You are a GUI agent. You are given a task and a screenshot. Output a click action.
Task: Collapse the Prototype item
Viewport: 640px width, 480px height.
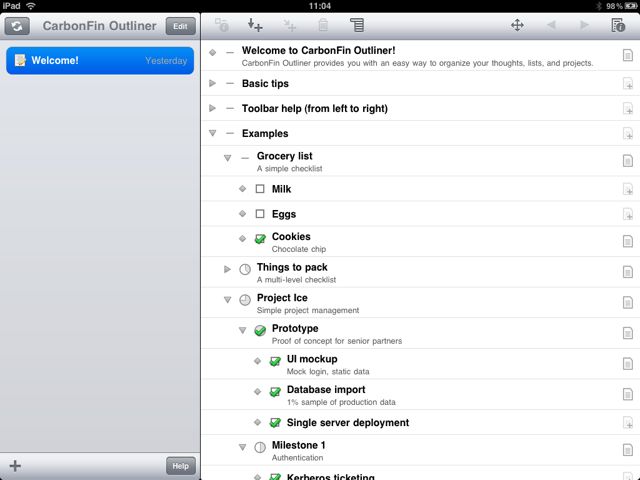(x=242, y=330)
